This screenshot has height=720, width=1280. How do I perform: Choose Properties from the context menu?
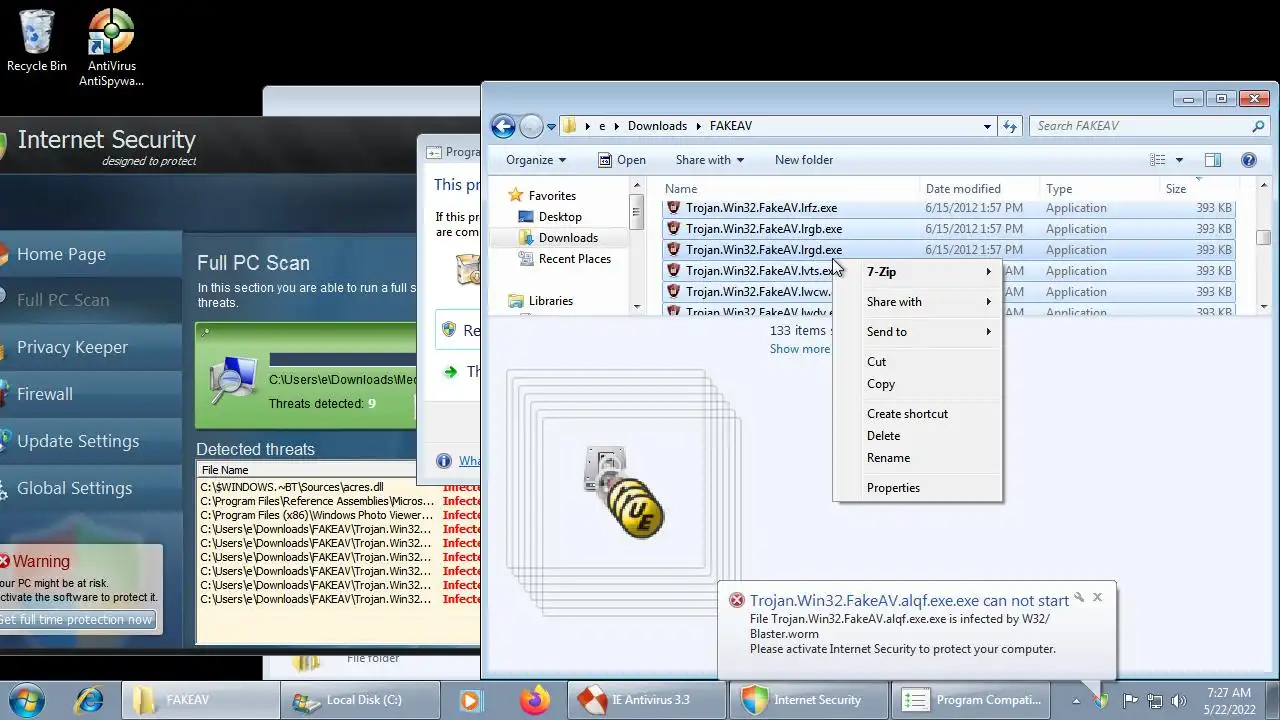(917, 488)
